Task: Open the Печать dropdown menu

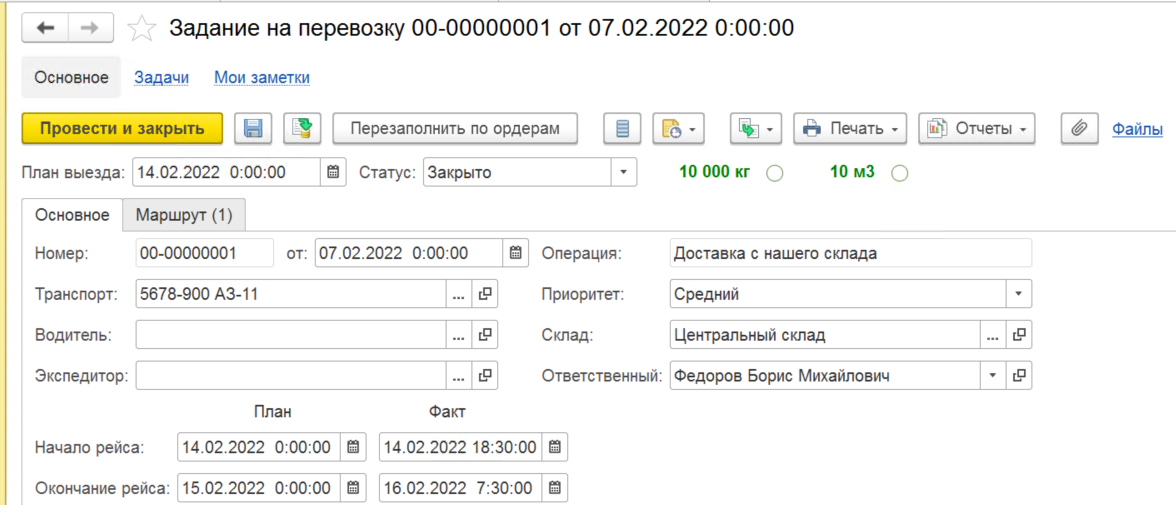Action: (x=850, y=128)
